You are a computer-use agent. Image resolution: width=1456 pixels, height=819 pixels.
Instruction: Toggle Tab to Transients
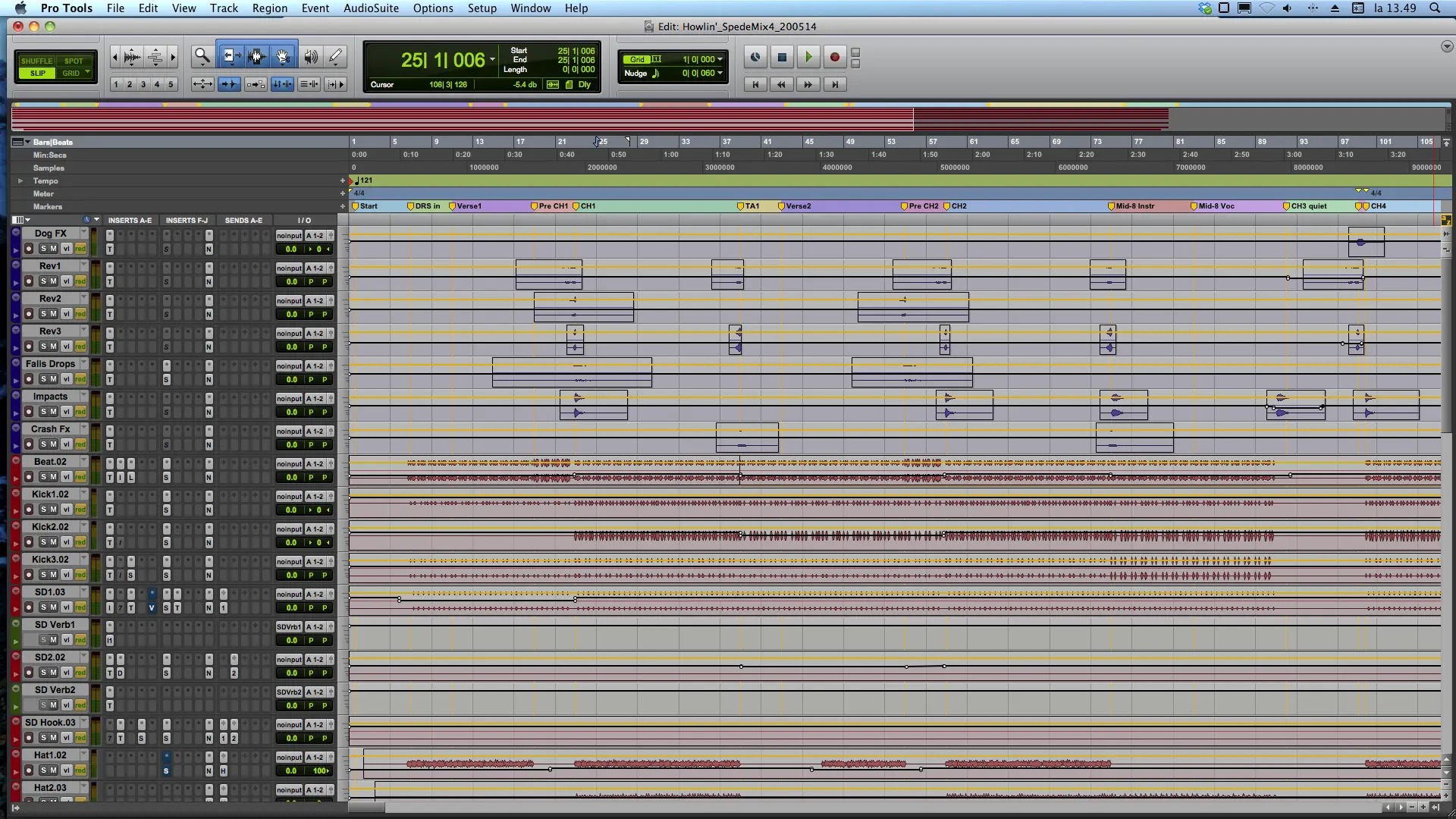click(x=229, y=84)
